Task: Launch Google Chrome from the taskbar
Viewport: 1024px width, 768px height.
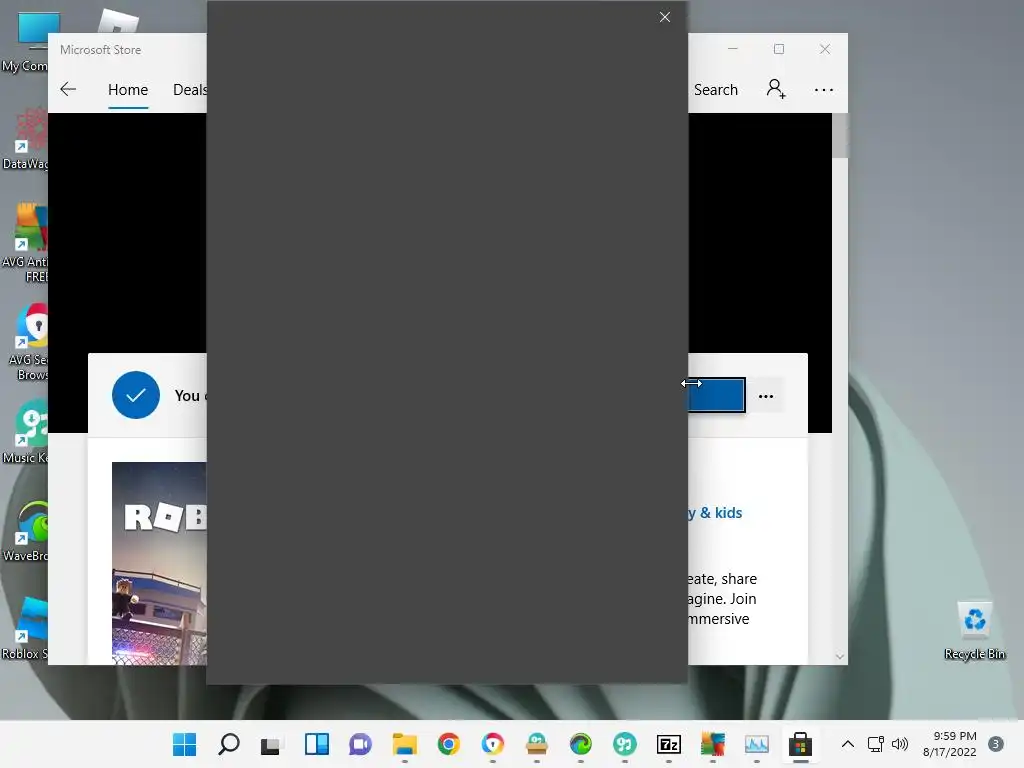Action: coord(449,744)
